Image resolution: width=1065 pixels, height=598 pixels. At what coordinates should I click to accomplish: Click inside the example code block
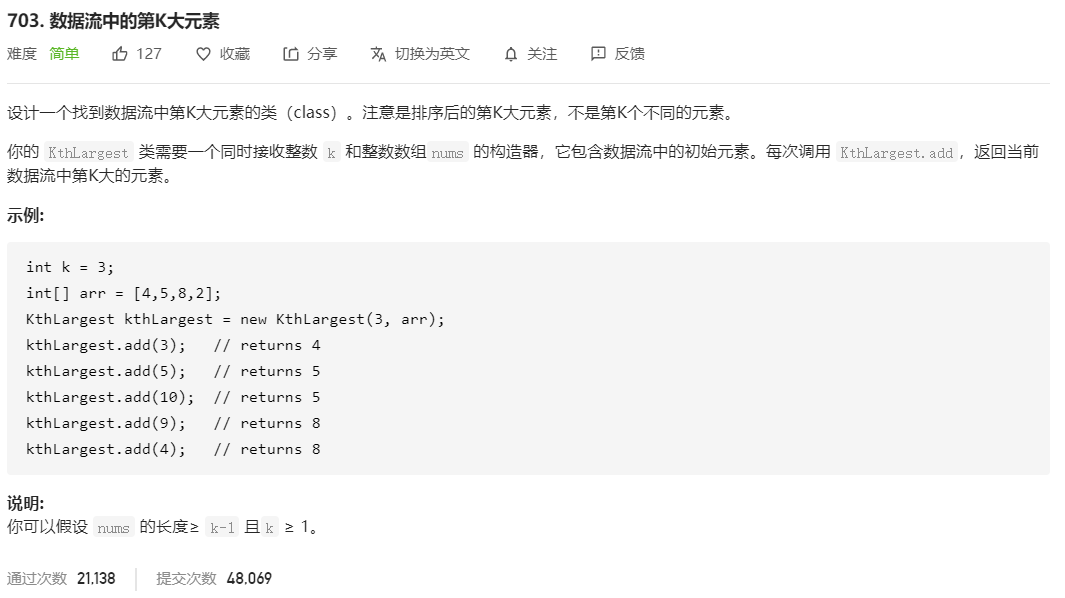tap(528, 358)
